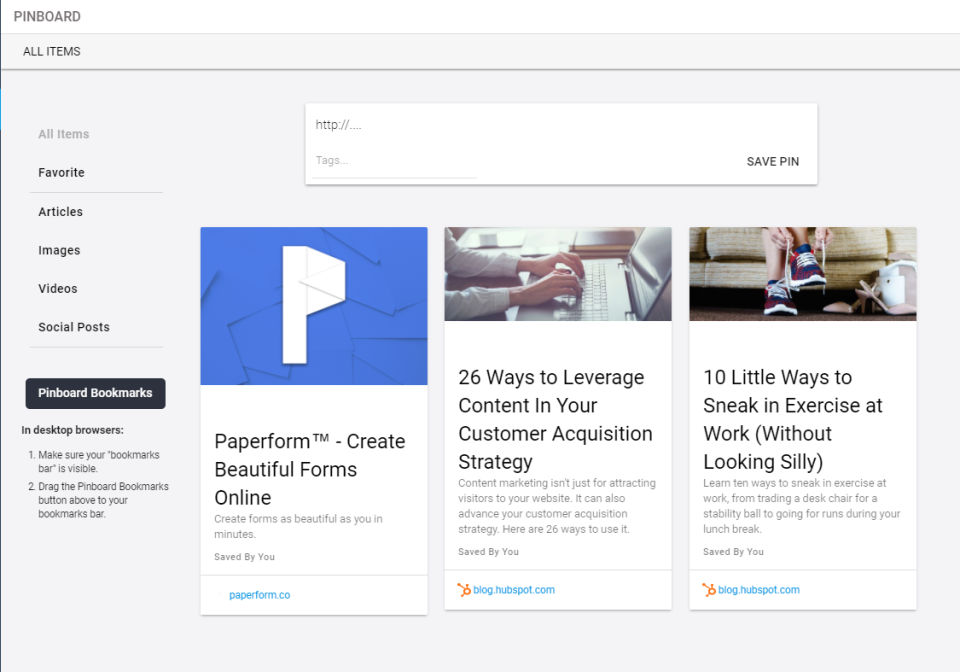Open the Paperform Create Beautiful Forms title
Screen dimensions: 960x672
(310, 469)
